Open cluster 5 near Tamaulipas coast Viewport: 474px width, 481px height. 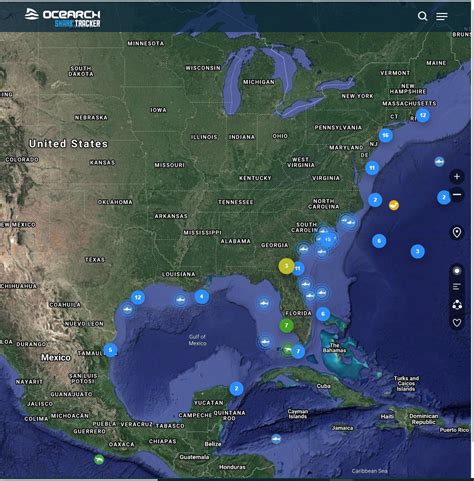(x=110, y=350)
